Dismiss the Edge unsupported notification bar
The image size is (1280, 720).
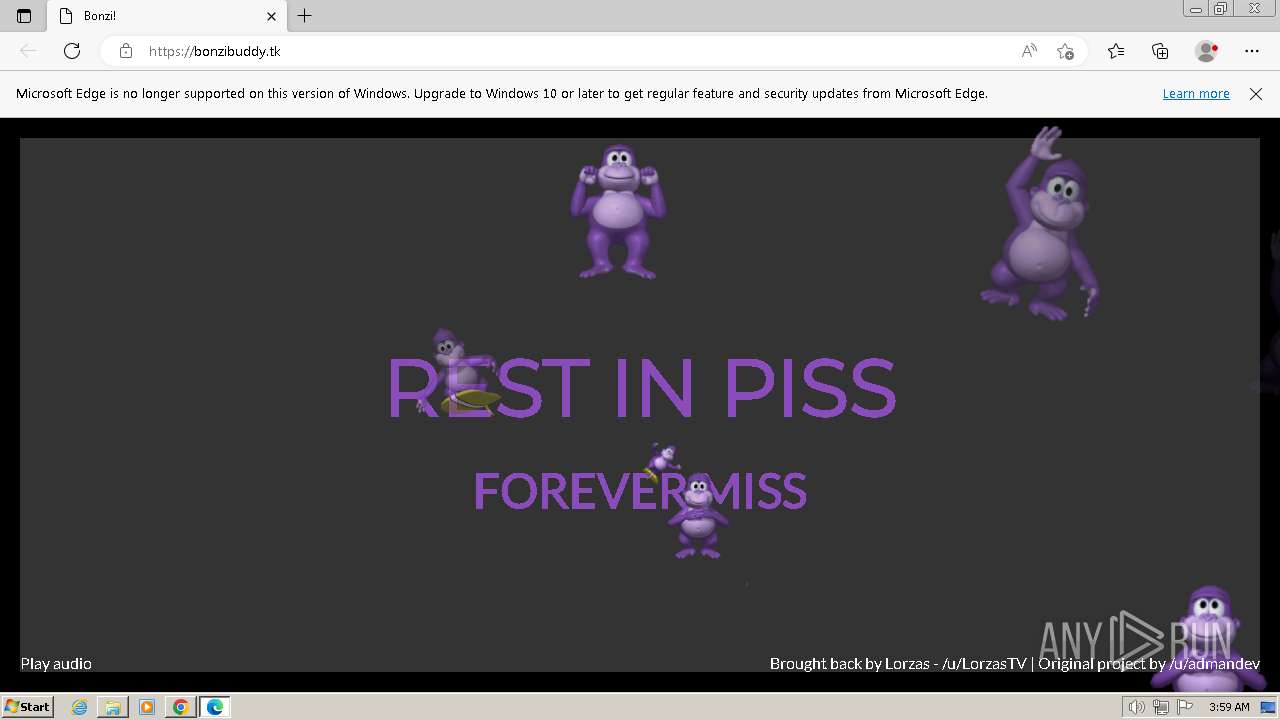(x=1256, y=93)
